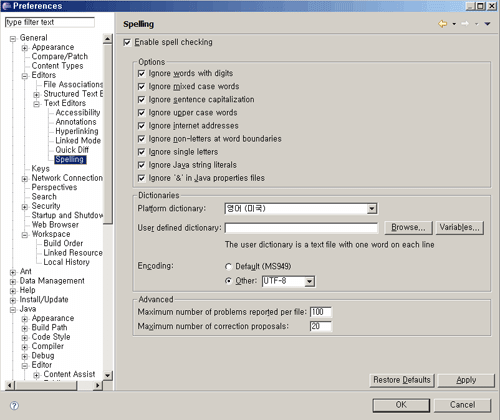Select Default (MS949) encoding radio button
This screenshot has height=420, width=500.
[x=228, y=267]
